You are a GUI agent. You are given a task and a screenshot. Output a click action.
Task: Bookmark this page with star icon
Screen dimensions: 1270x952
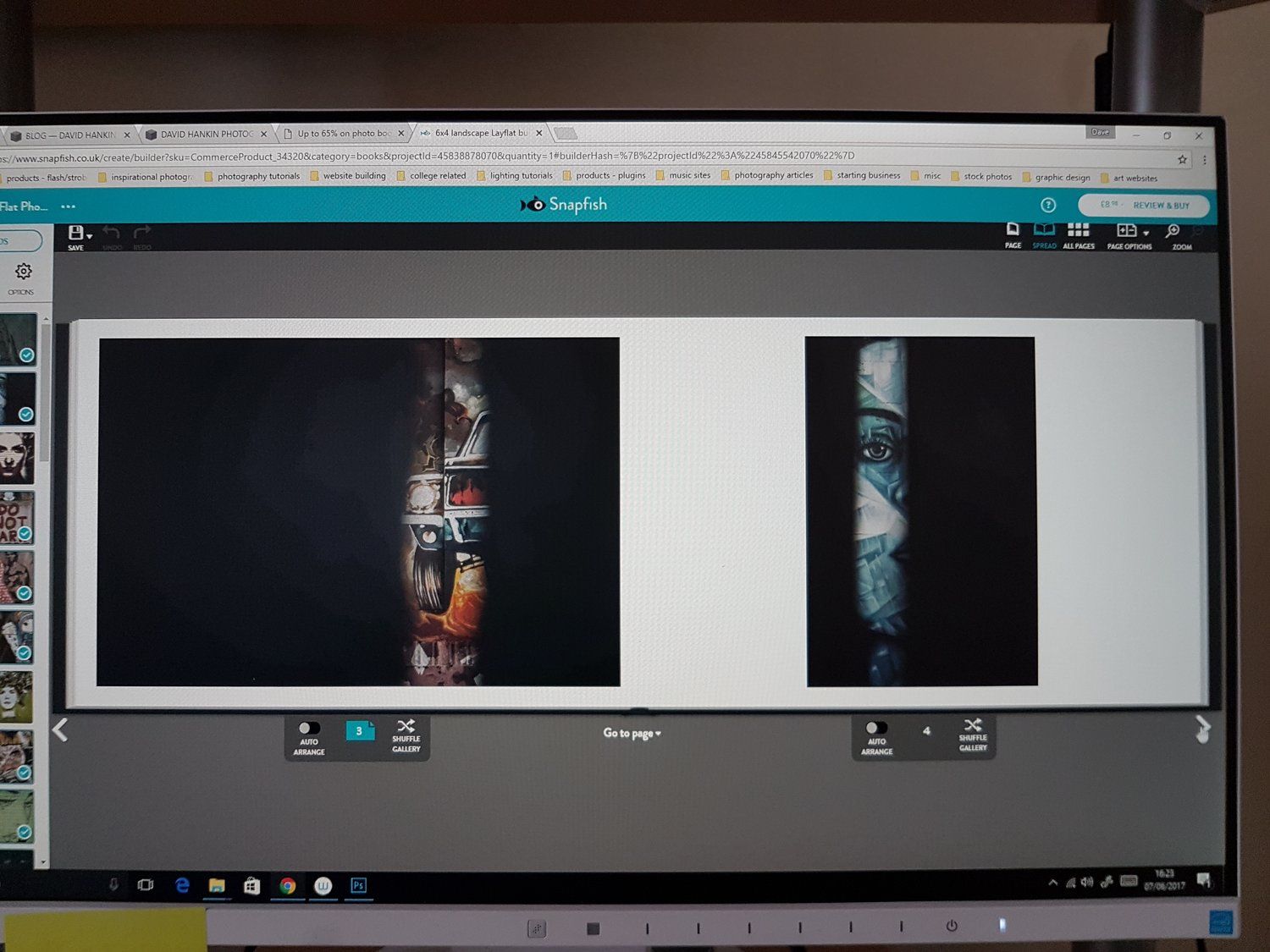coord(1182,159)
